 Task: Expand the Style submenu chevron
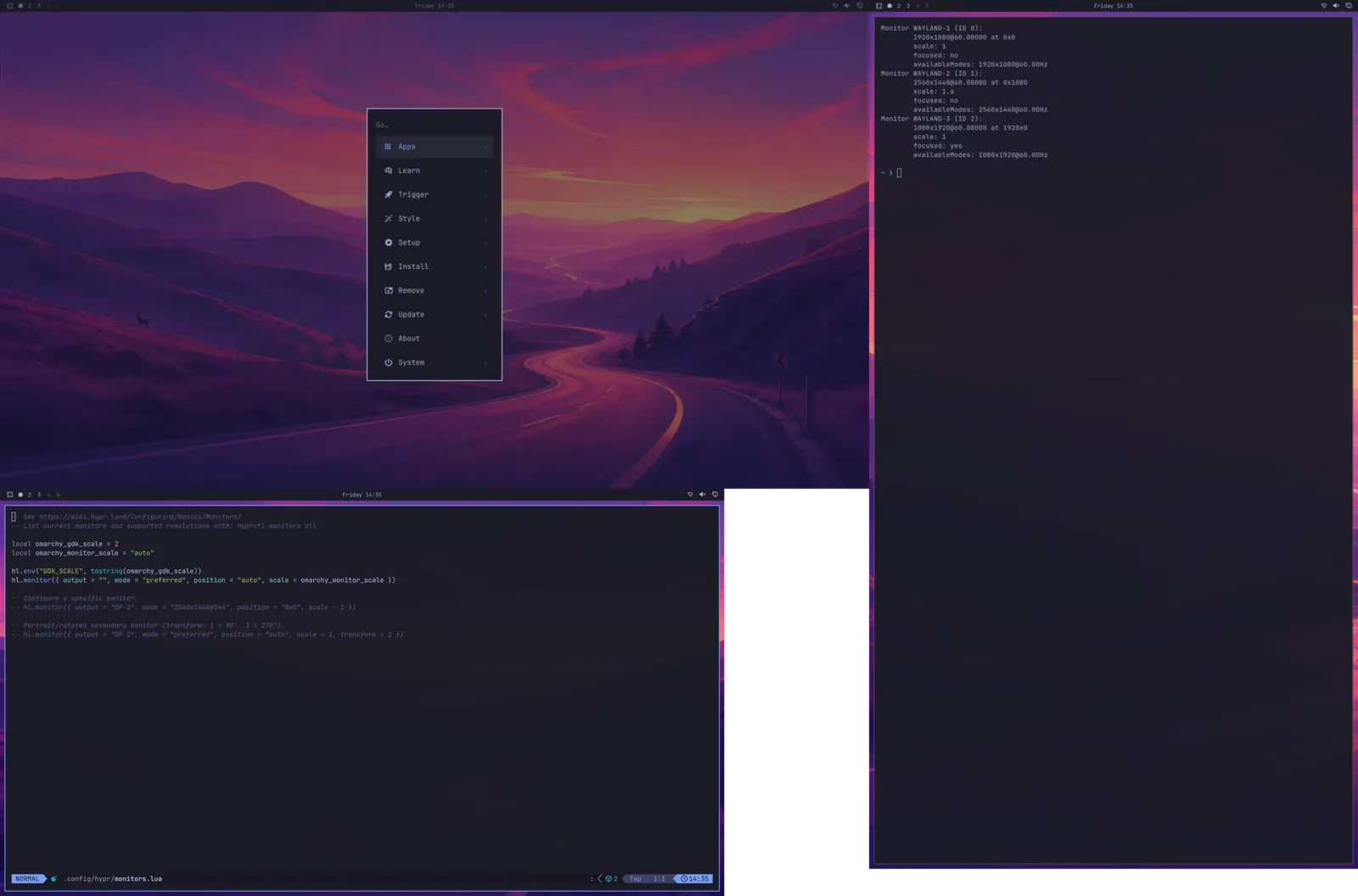tap(485, 218)
